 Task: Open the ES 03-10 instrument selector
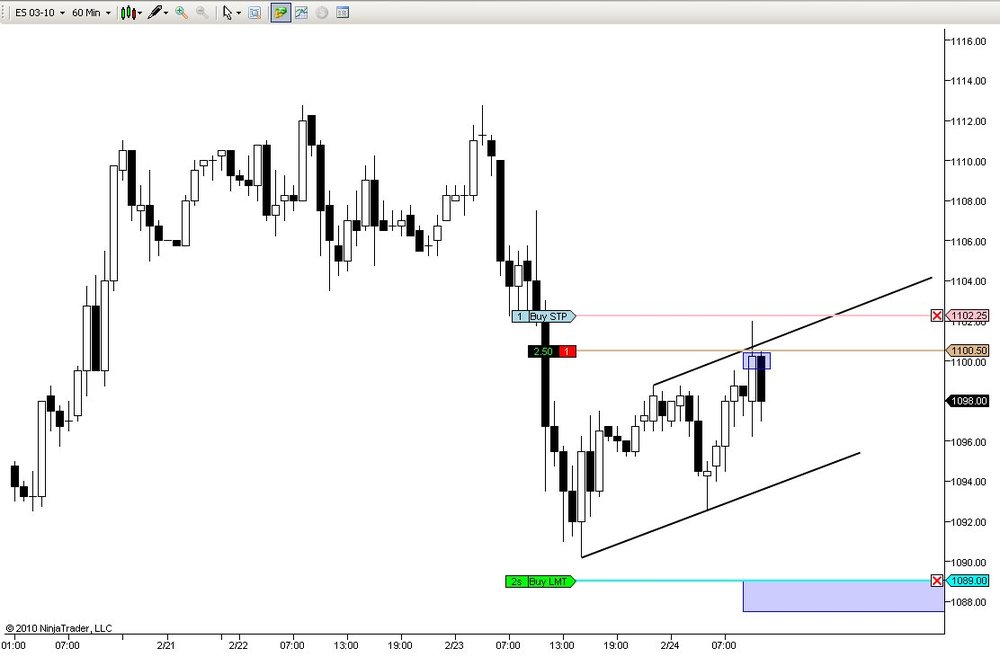click(40, 12)
